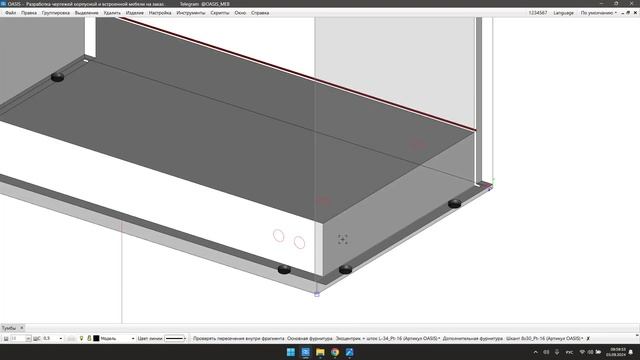Click the small square snap marker at the bottom corner
The height and width of the screenshot is (360, 640).
click(x=317, y=294)
